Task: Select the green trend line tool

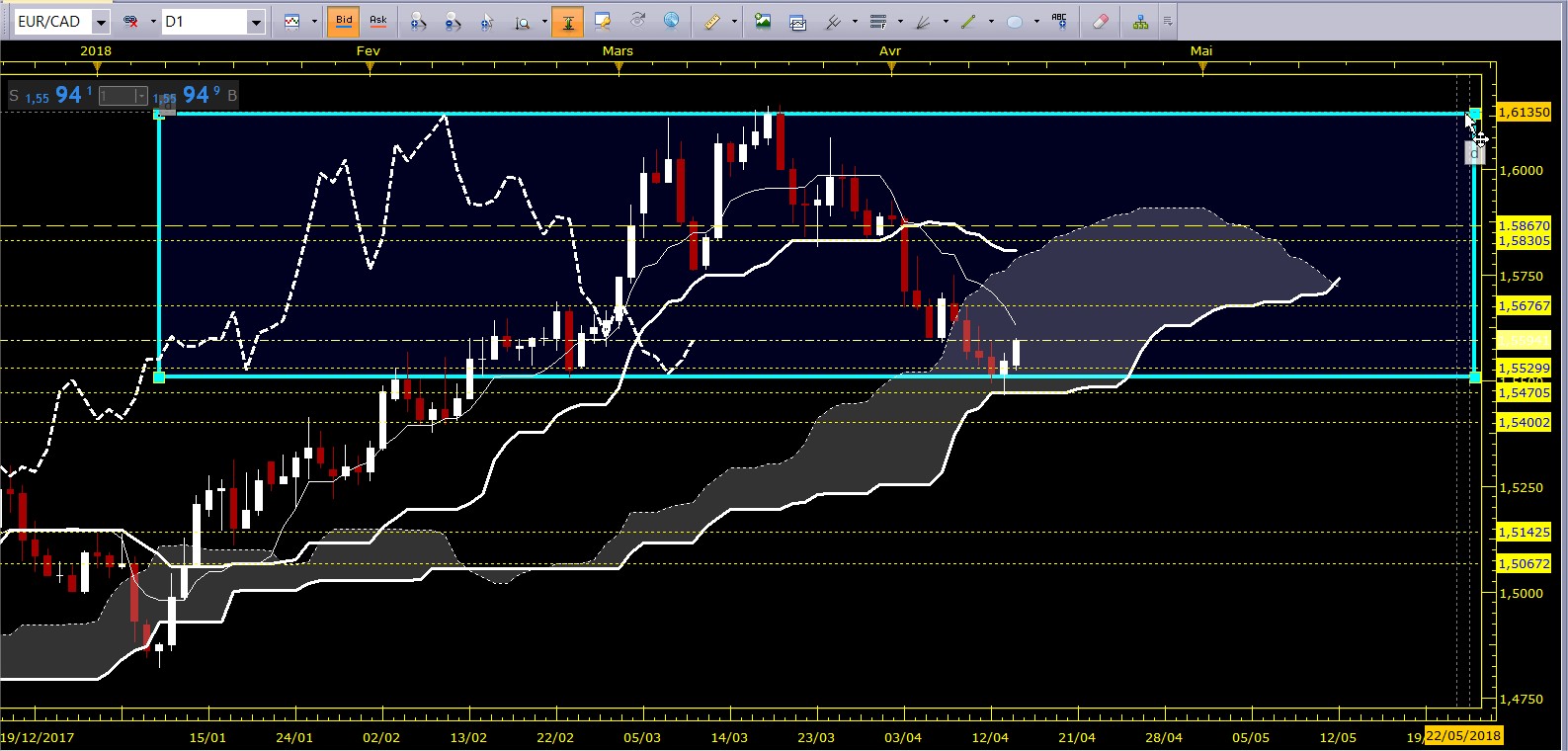Action: (969, 21)
